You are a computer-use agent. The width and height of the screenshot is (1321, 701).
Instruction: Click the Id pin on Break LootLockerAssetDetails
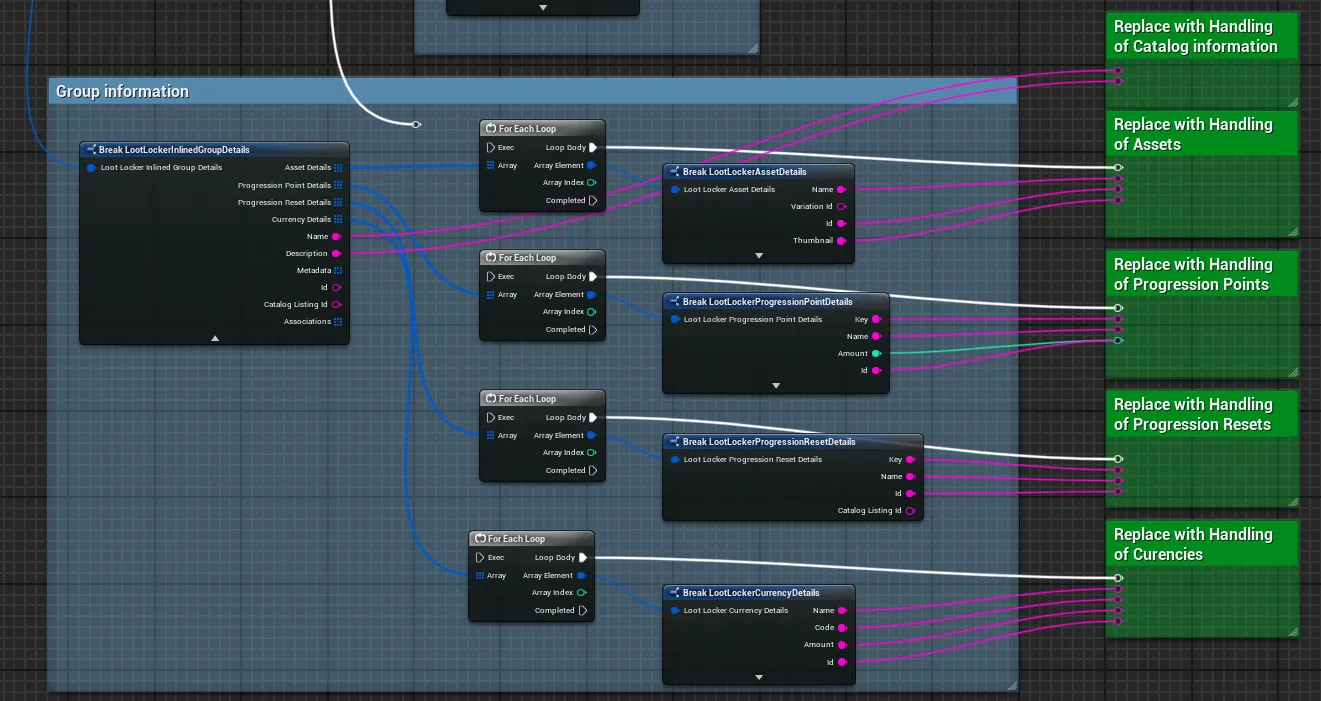coord(841,224)
